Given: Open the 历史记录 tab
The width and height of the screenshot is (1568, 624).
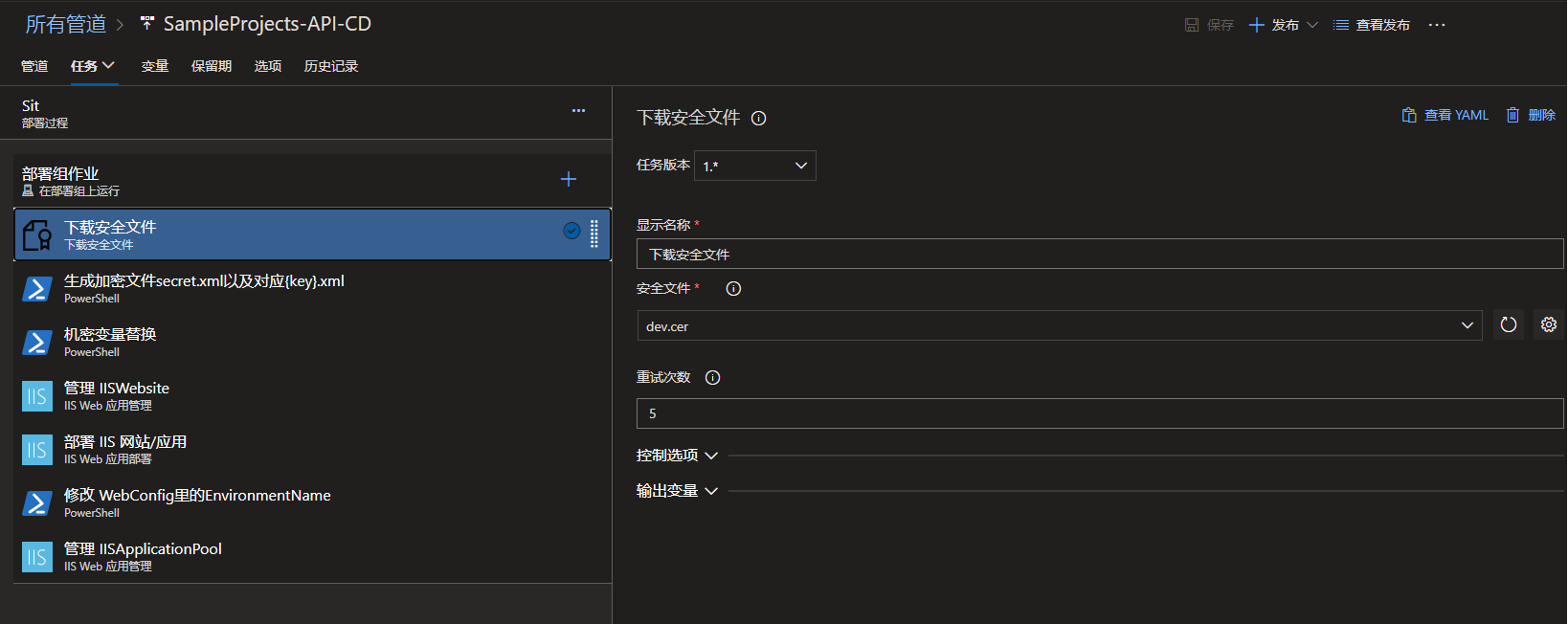Looking at the screenshot, I should pyautogui.click(x=330, y=66).
